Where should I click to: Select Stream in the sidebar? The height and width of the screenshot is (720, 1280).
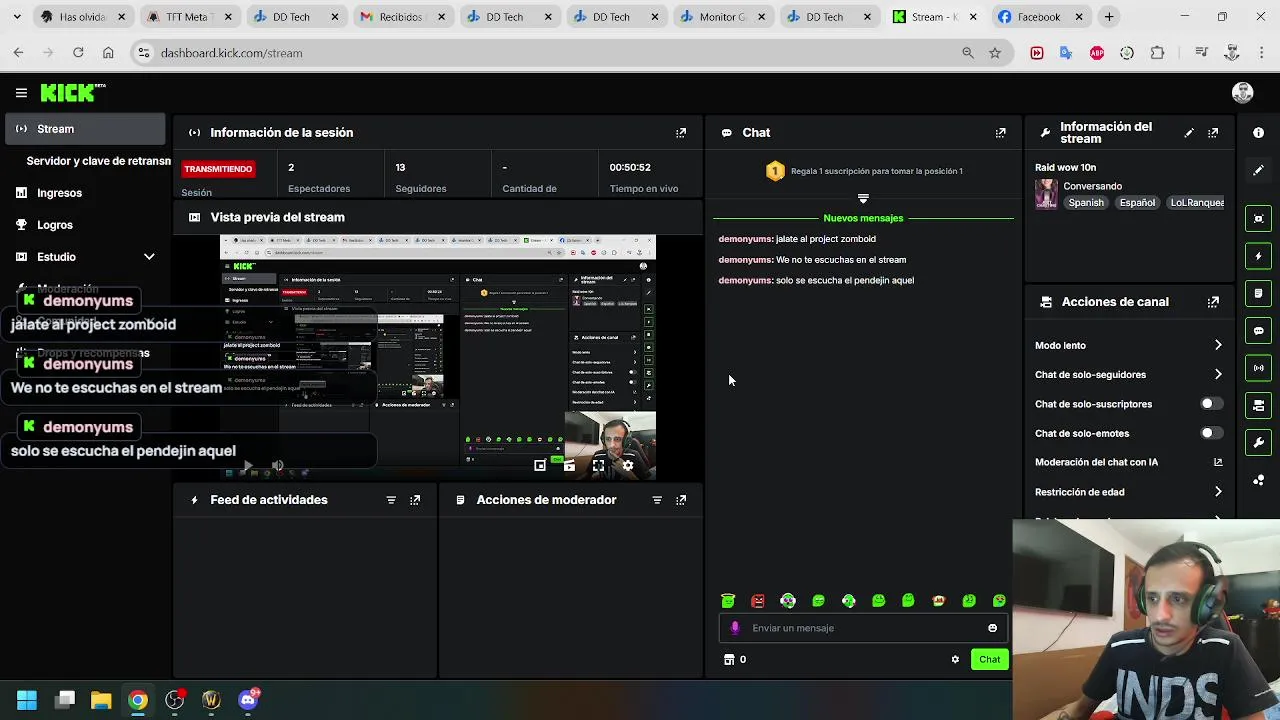pos(85,129)
